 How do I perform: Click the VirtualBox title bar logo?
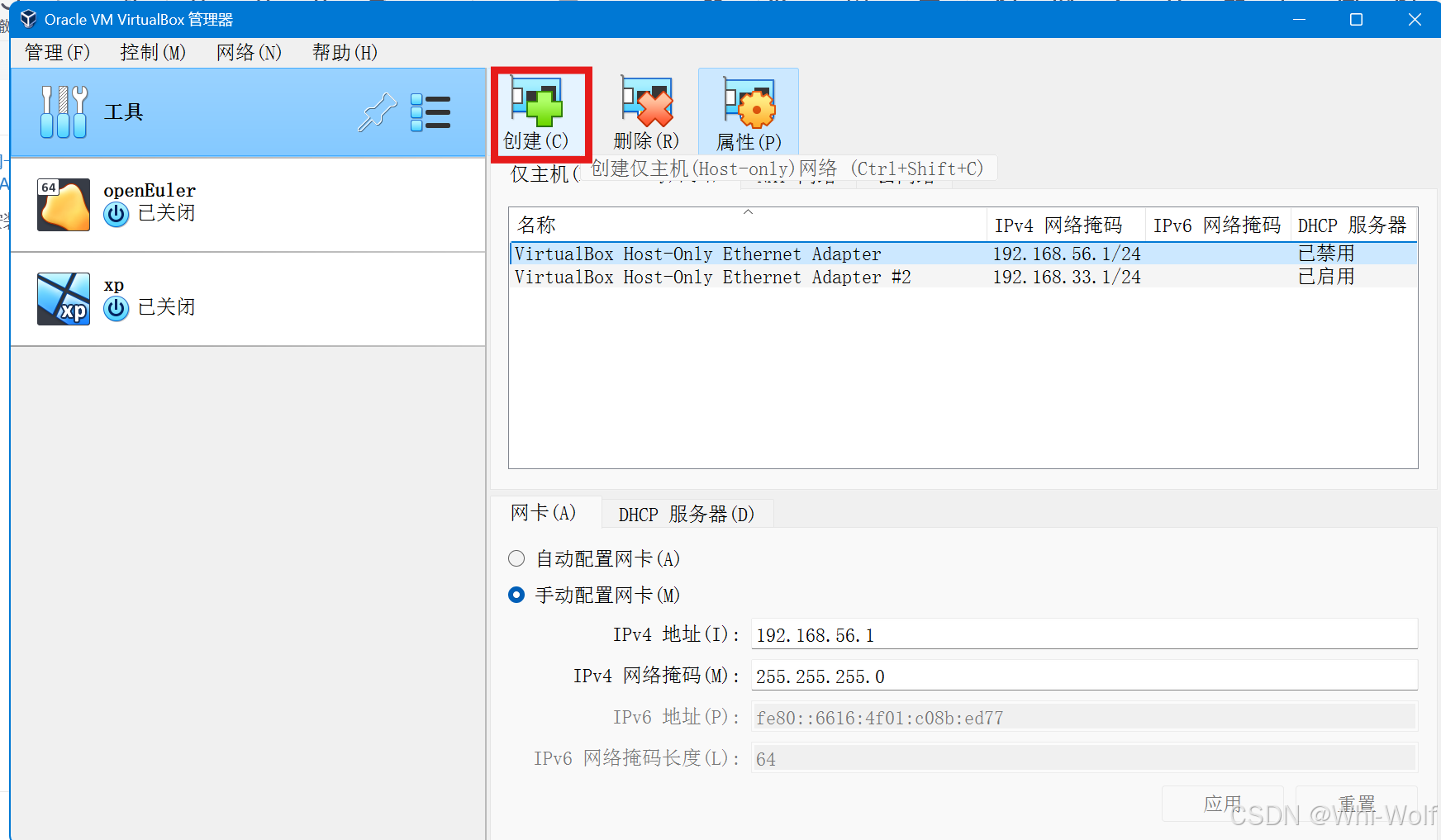pos(28,19)
